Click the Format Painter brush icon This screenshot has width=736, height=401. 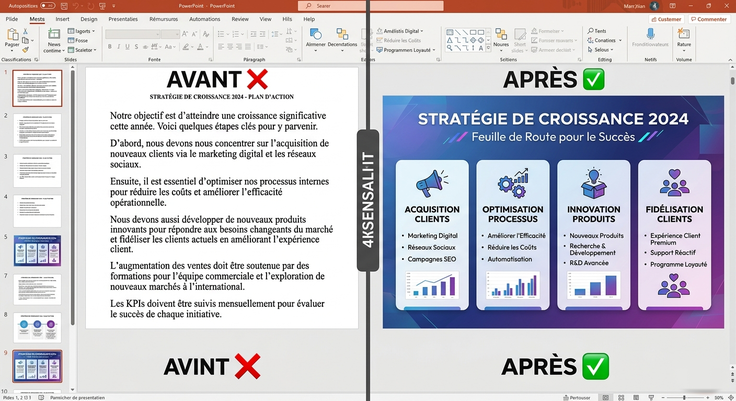click(x=25, y=49)
